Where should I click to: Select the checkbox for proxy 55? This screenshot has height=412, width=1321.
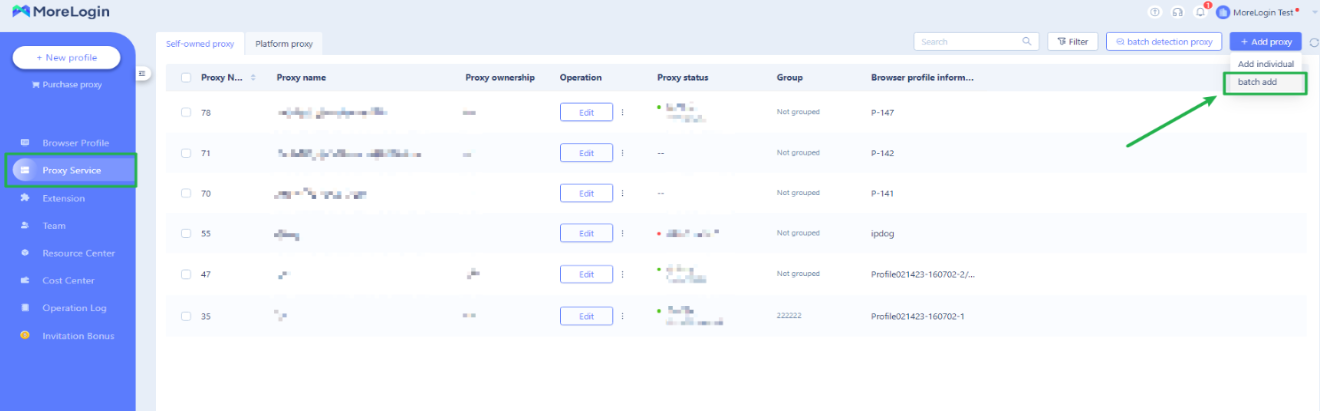pos(186,233)
